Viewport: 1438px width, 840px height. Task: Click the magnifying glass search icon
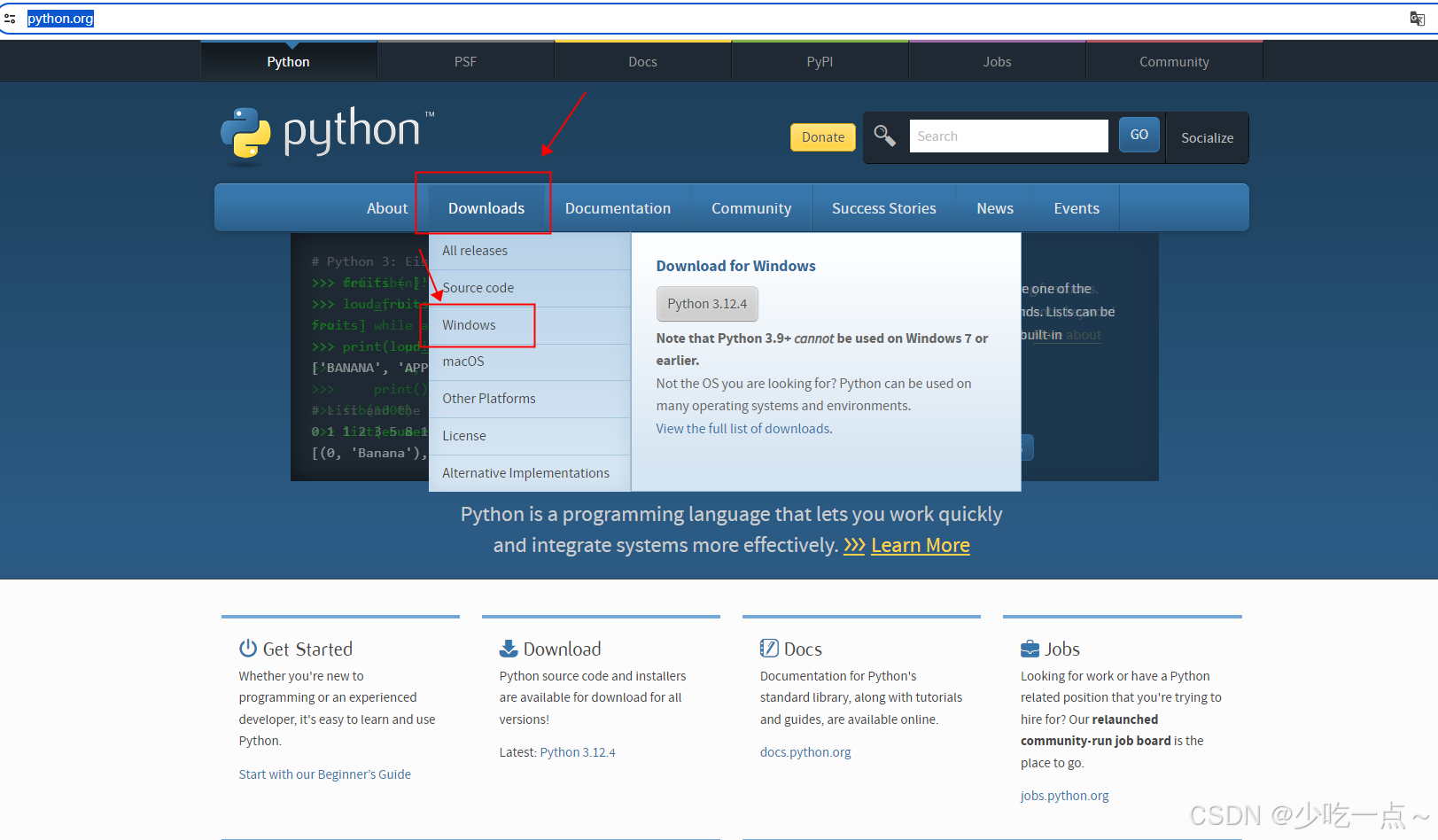coord(884,136)
